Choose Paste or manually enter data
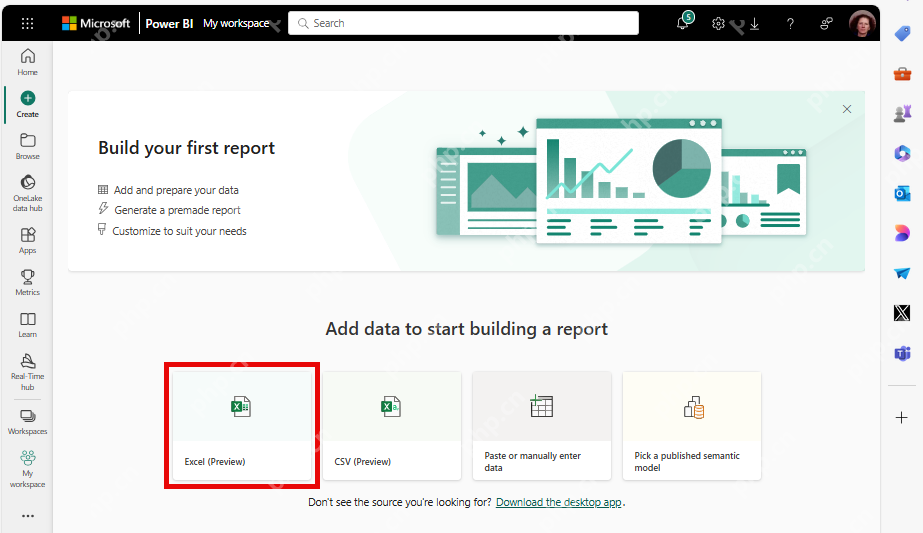Image resolution: width=923 pixels, height=533 pixels. 542,425
